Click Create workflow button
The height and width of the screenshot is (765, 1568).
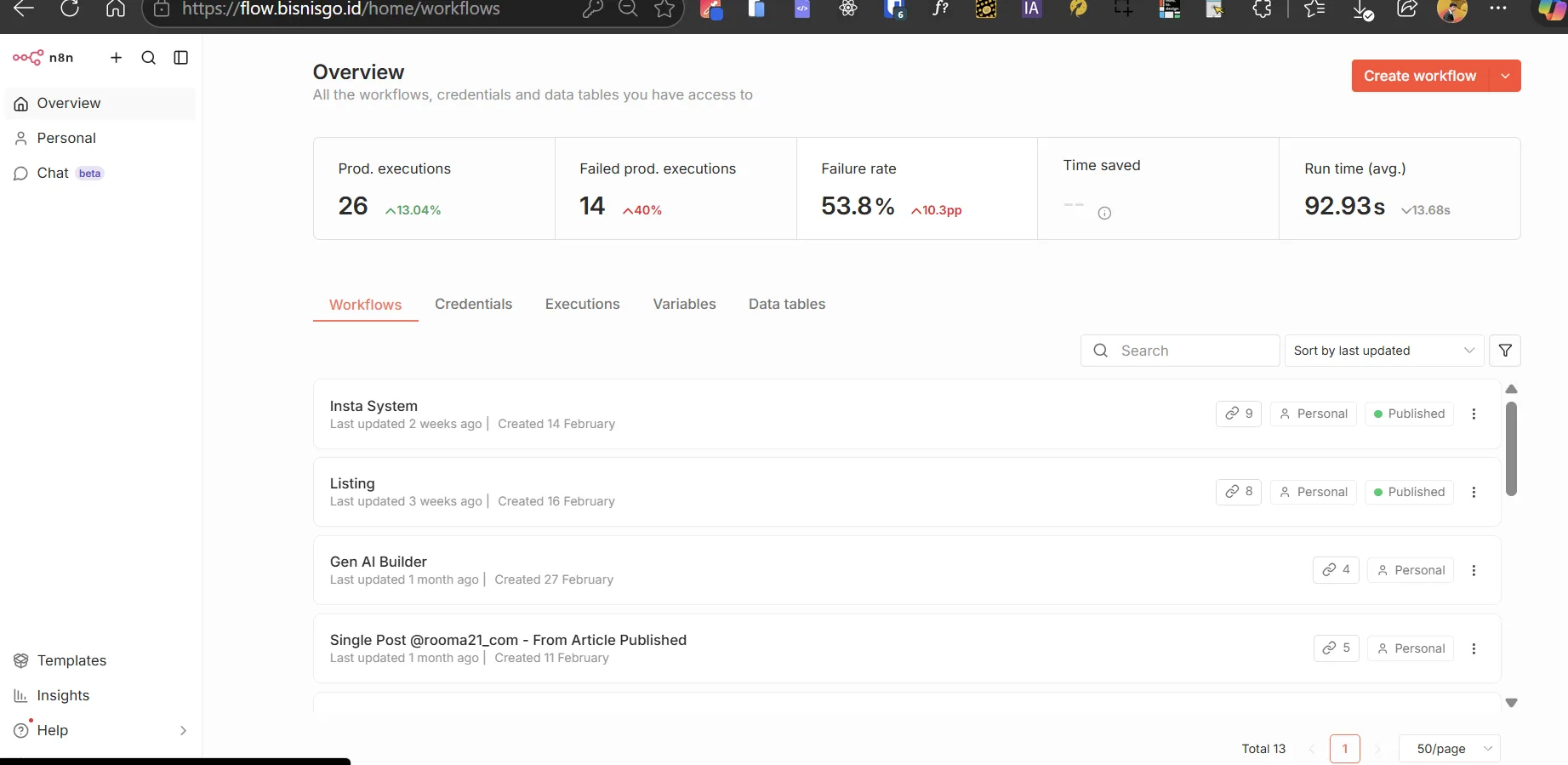click(x=1420, y=76)
